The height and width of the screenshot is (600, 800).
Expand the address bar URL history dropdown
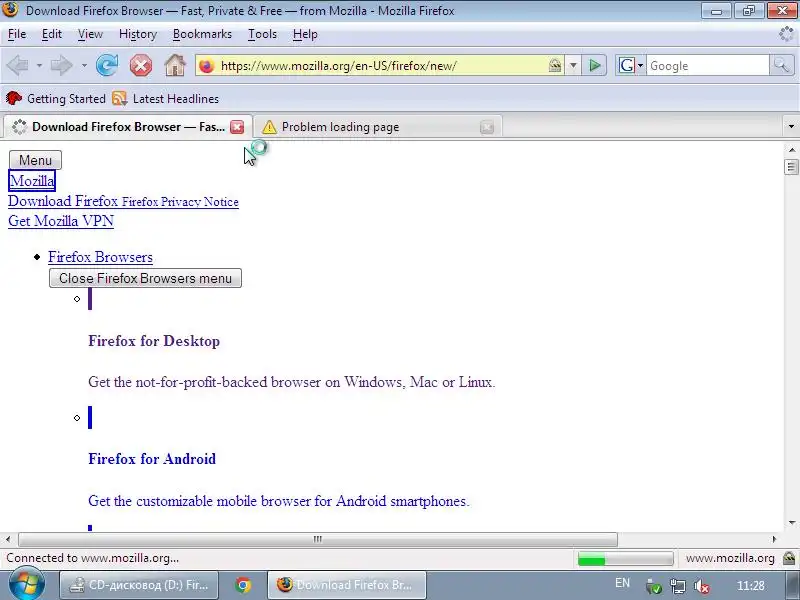(x=573, y=65)
